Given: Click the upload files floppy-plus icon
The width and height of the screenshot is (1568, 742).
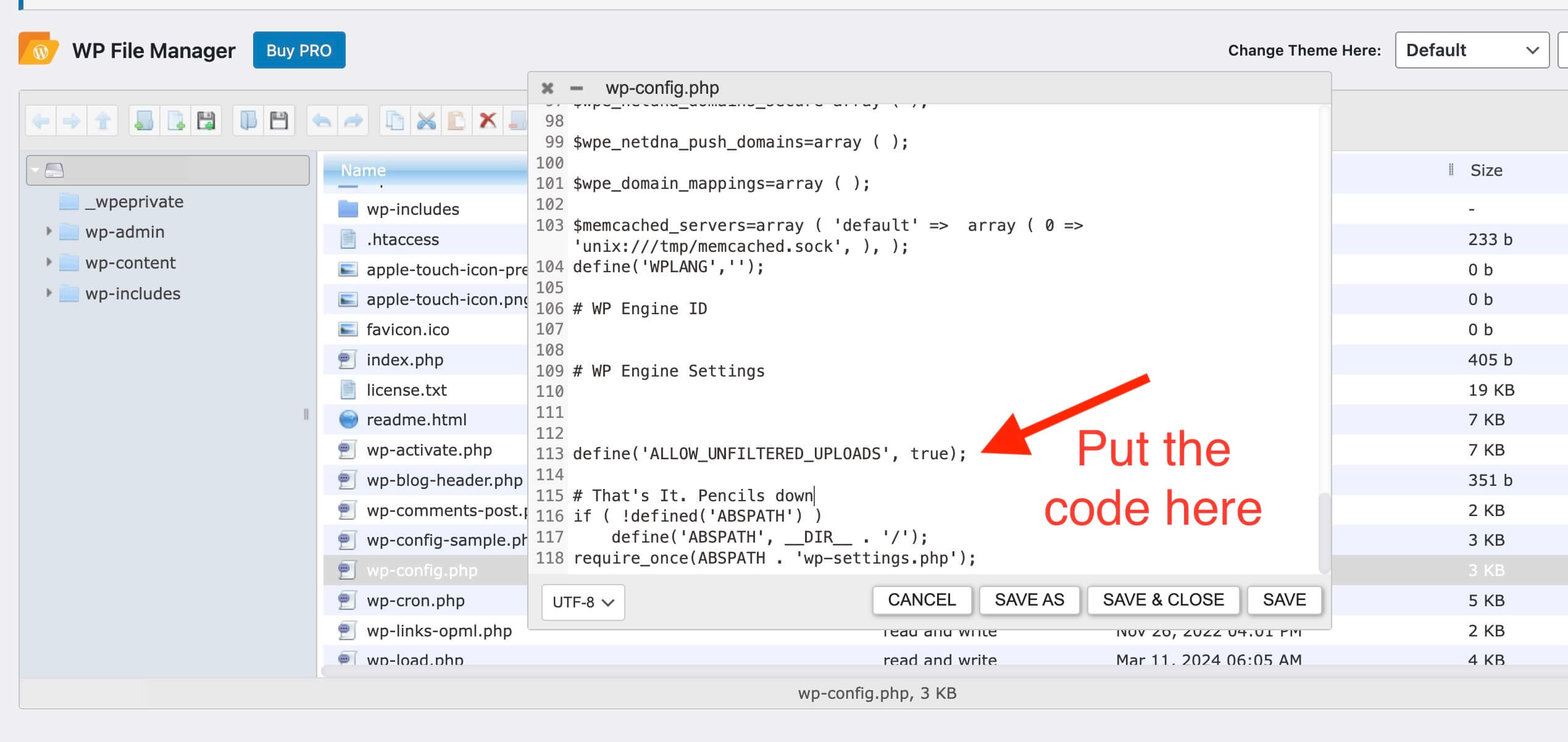Looking at the screenshot, I should coord(206,121).
